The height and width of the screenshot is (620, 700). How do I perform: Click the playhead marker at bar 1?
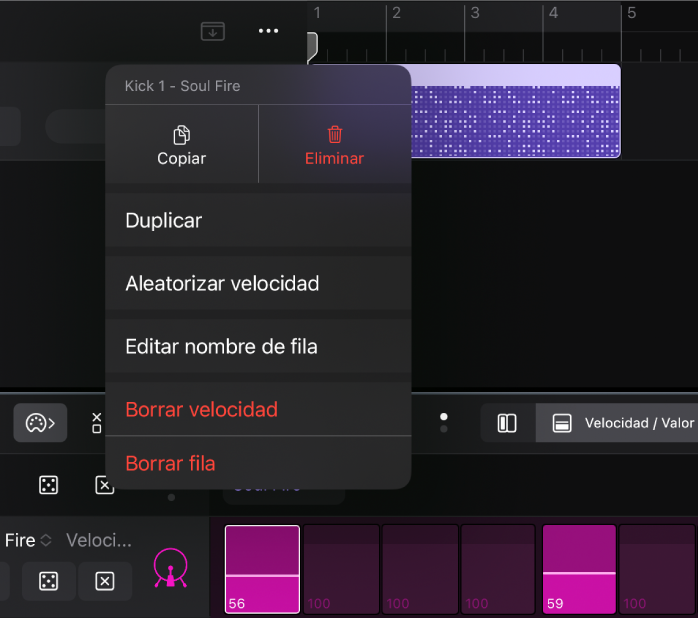(312, 46)
